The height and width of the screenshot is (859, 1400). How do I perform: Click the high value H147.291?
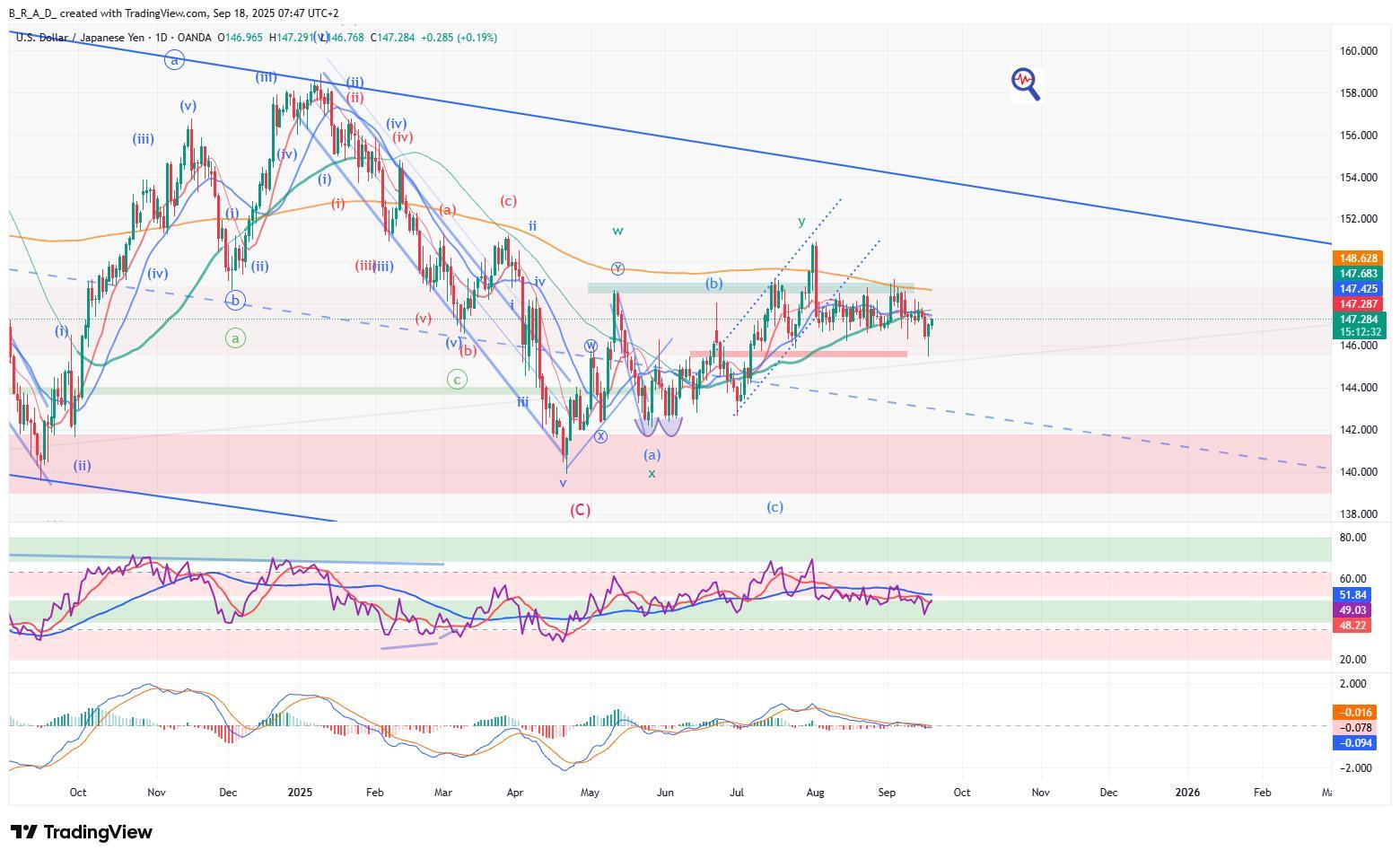pyautogui.click(x=291, y=38)
